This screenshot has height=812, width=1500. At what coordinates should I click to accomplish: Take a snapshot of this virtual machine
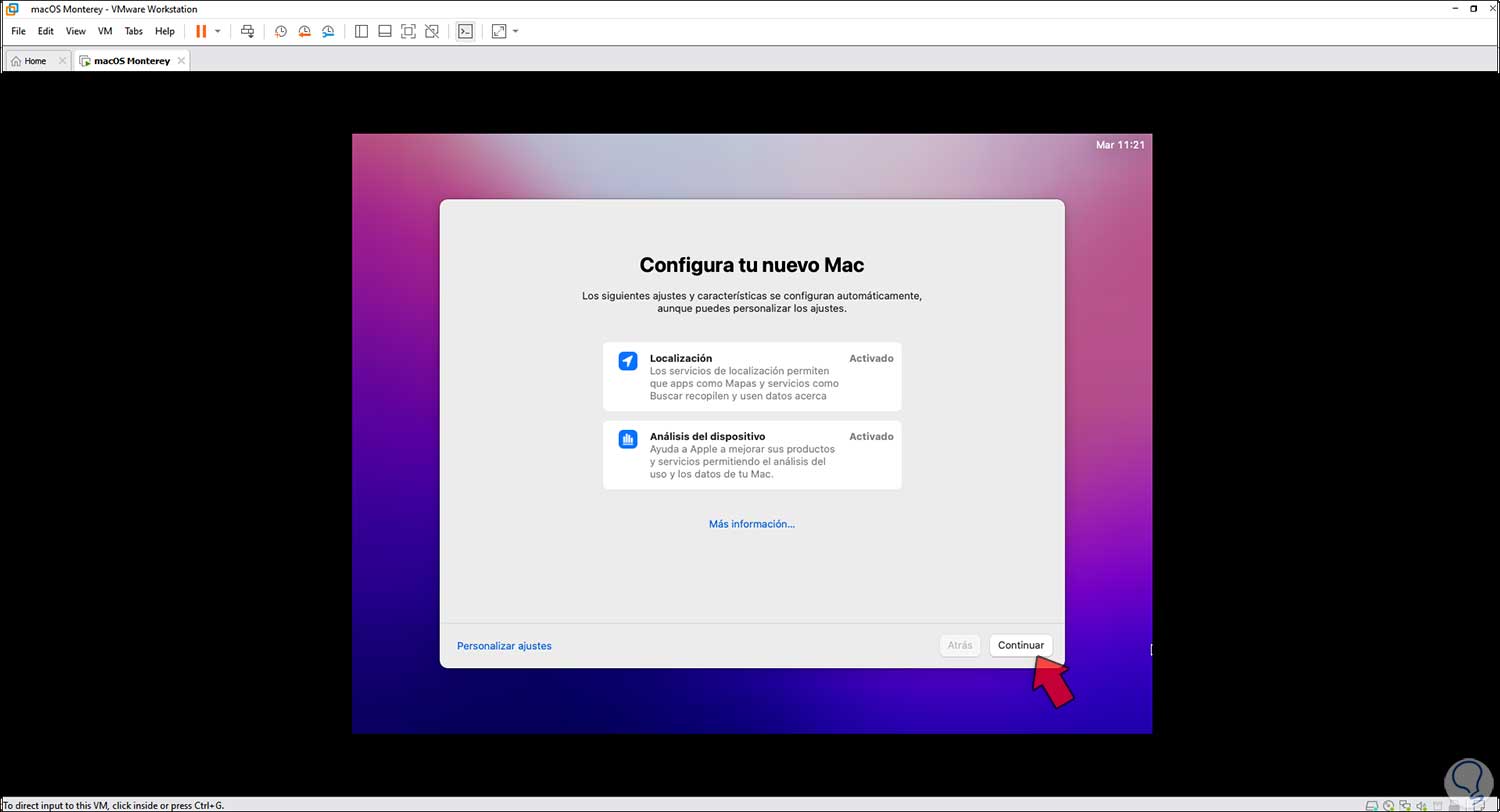(x=281, y=31)
